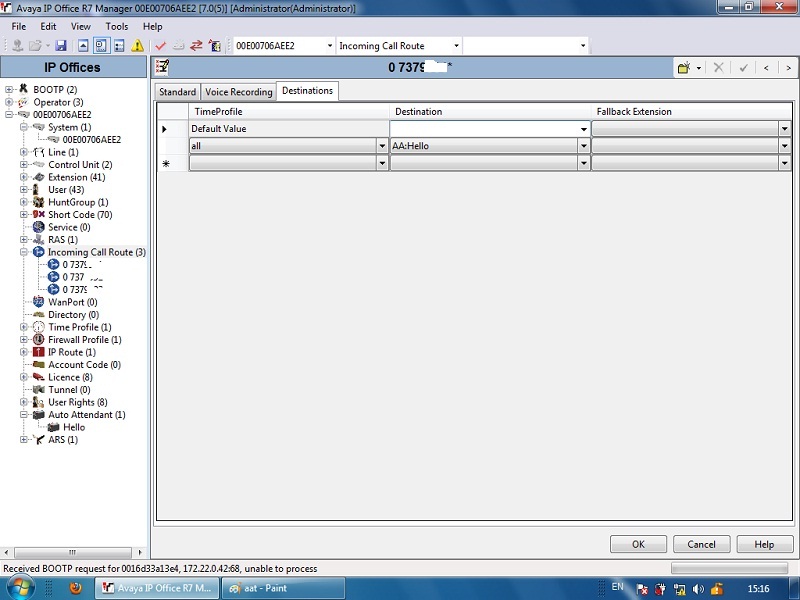The image size is (800, 600).
Task: Switch to the Standard tab
Action: tap(177, 92)
